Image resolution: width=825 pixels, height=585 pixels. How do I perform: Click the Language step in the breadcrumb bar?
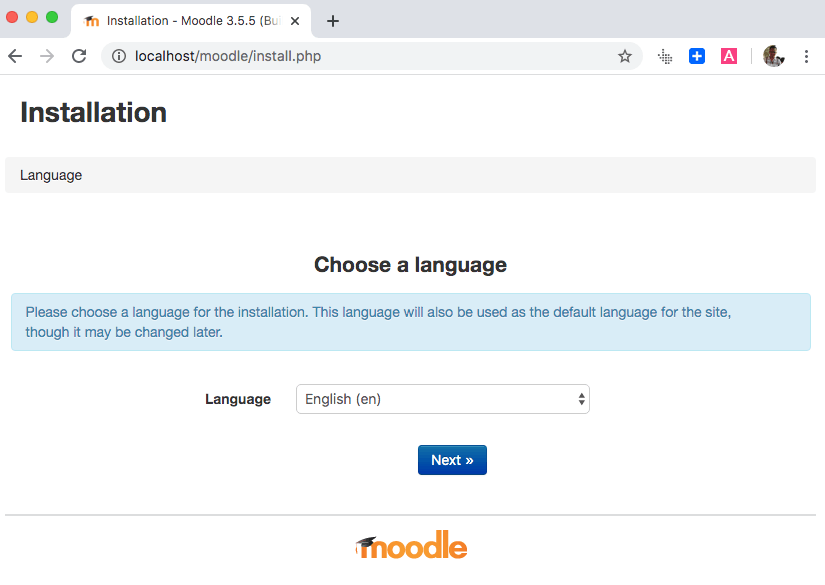[50, 175]
